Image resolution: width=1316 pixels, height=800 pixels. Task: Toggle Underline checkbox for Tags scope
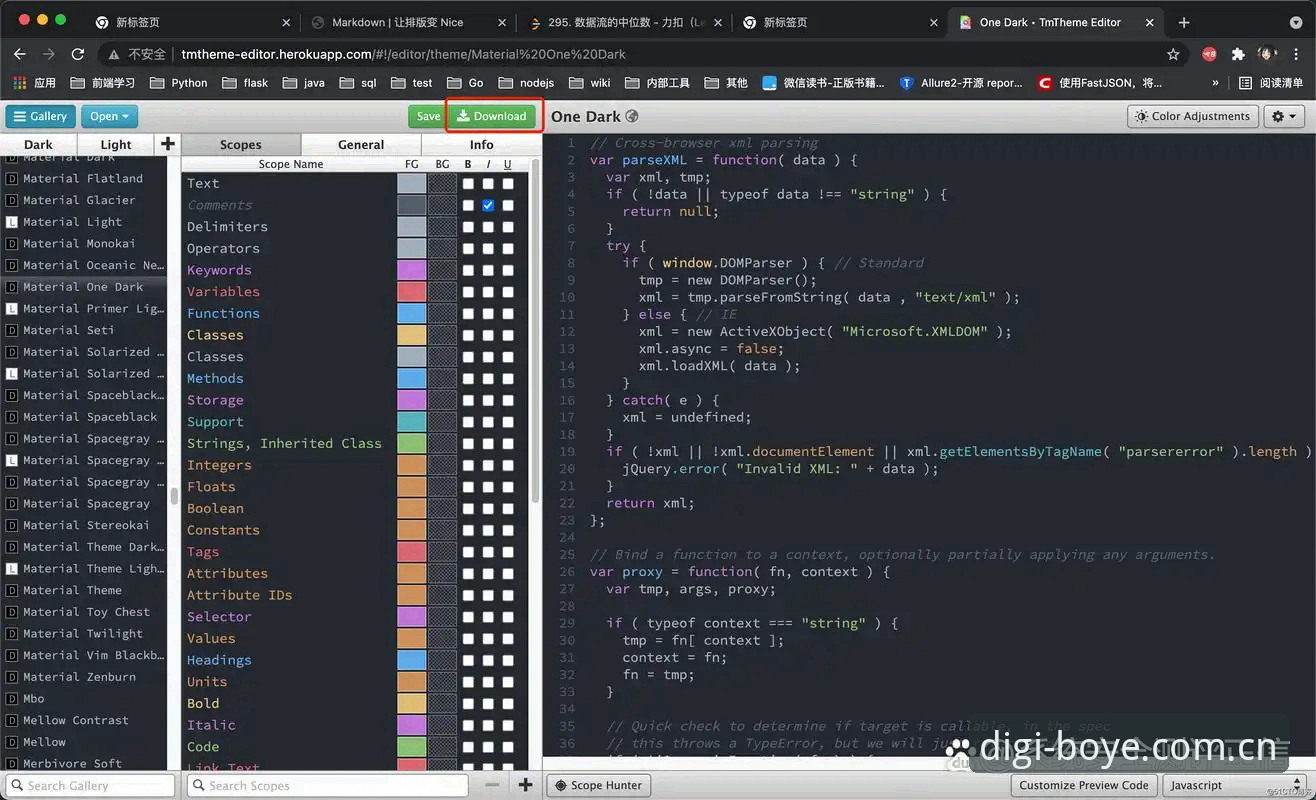(x=508, y=552)
